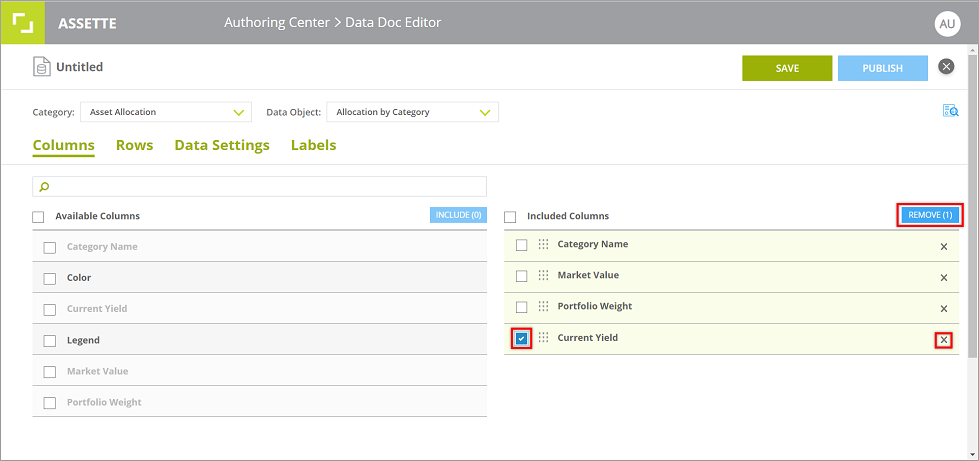Click the drag handle of included Category Name
This screenshot has height=461, width=979.
543,244
